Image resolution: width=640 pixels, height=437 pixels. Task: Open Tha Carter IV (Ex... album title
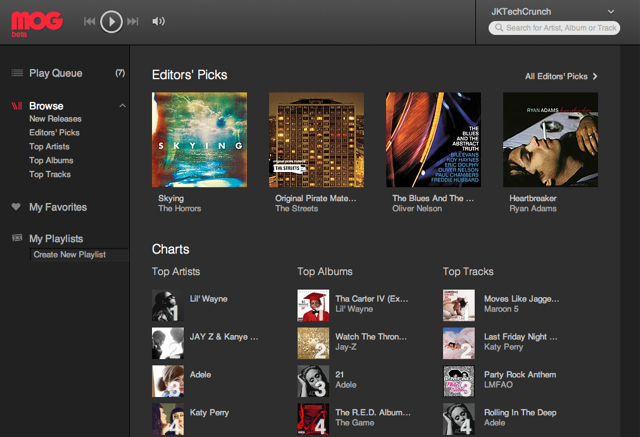(371, 299)
